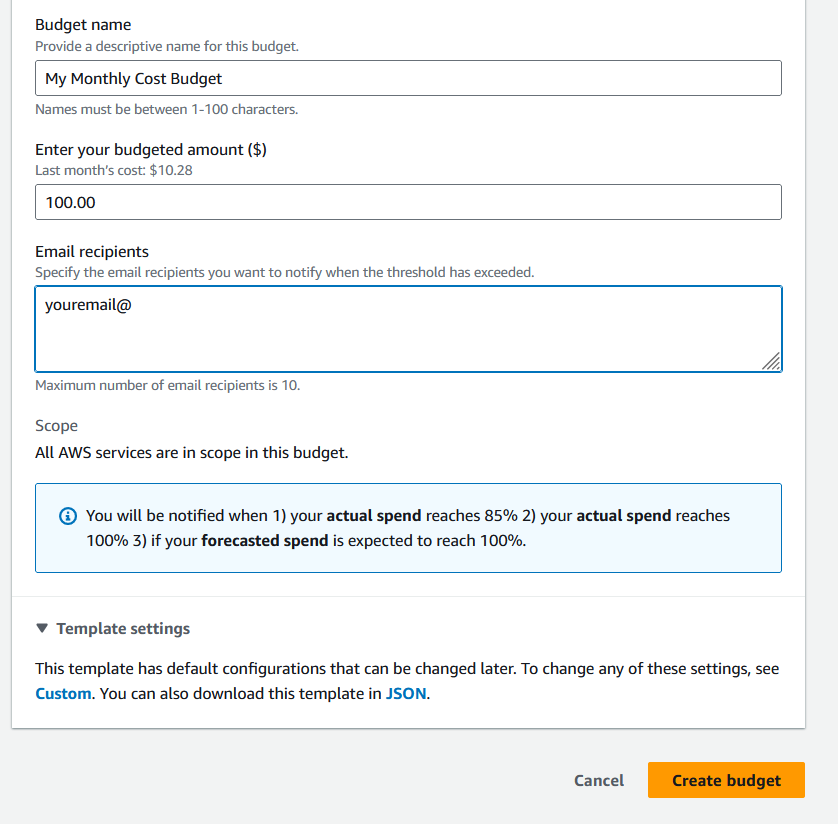Collapse the Template settings triangle
Viewport: 838px width, 824px height.
(x=42, y=628)
